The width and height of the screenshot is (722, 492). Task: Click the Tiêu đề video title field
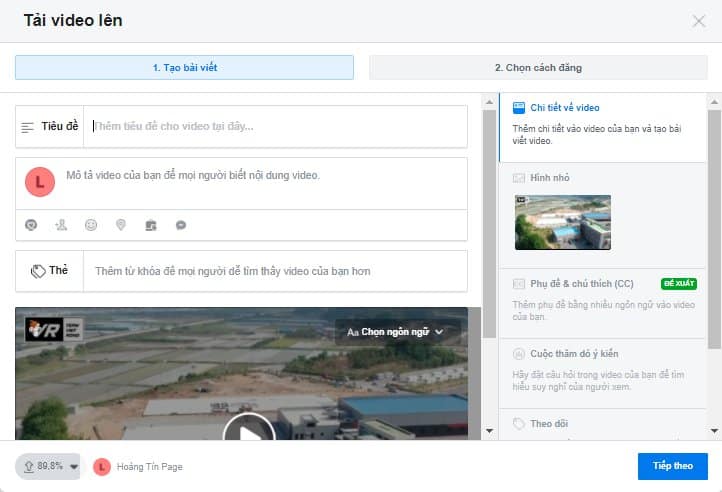click(x=274, y=127)
